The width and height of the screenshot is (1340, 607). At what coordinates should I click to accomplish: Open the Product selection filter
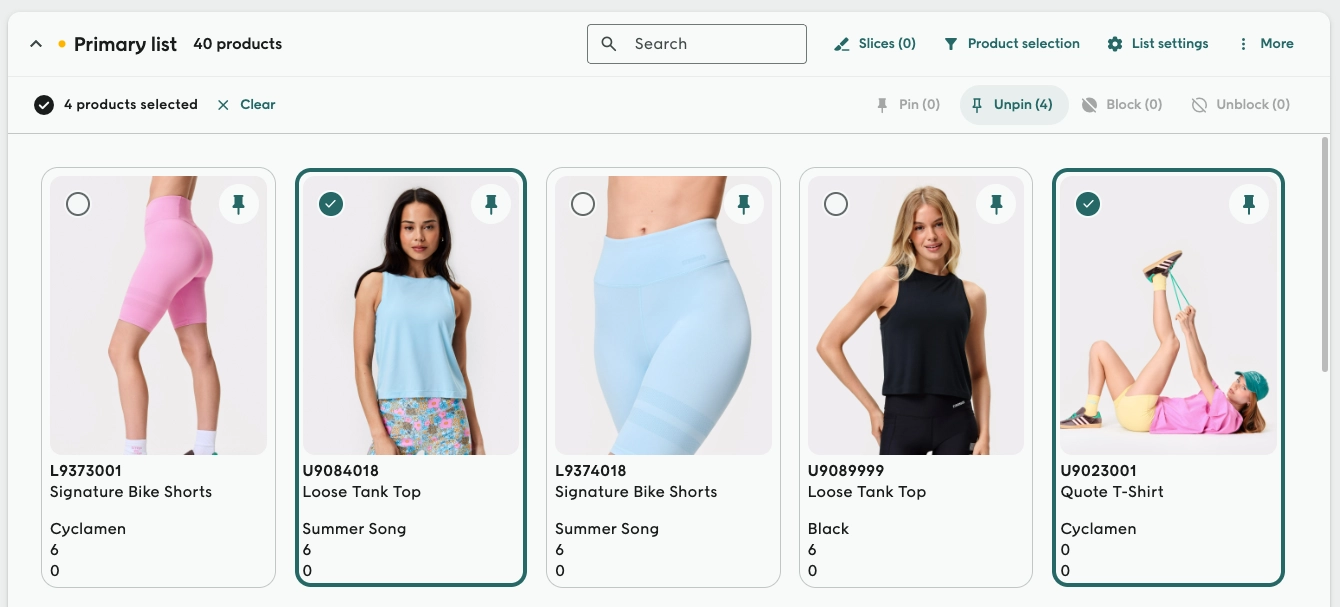pos(1012,44)
